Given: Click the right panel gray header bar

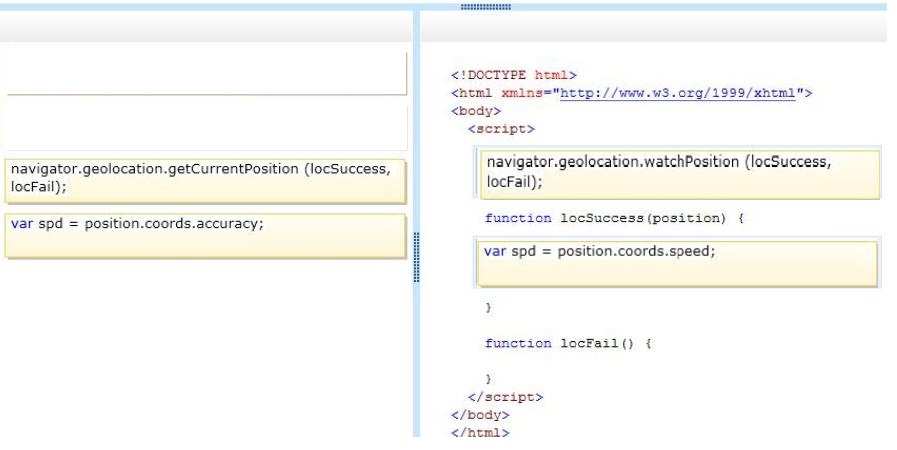Looking at the screenshot, I should click(x=653, y=26).
